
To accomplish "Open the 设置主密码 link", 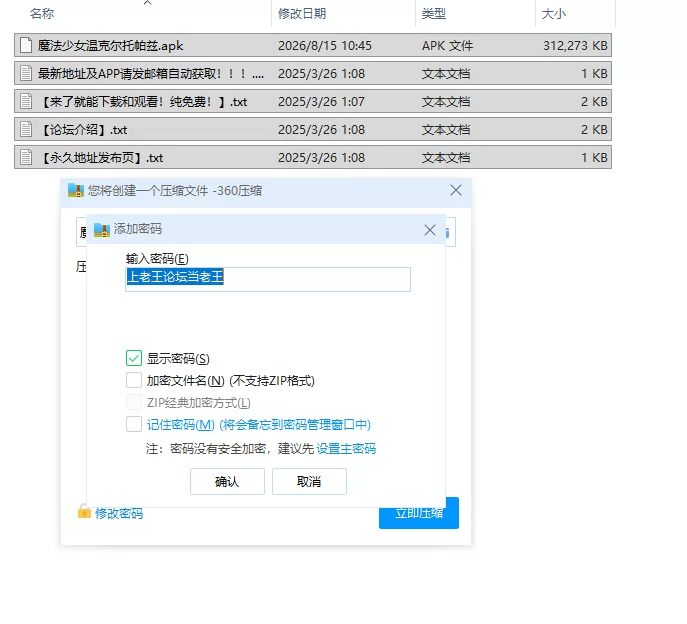I will [346, 449].
